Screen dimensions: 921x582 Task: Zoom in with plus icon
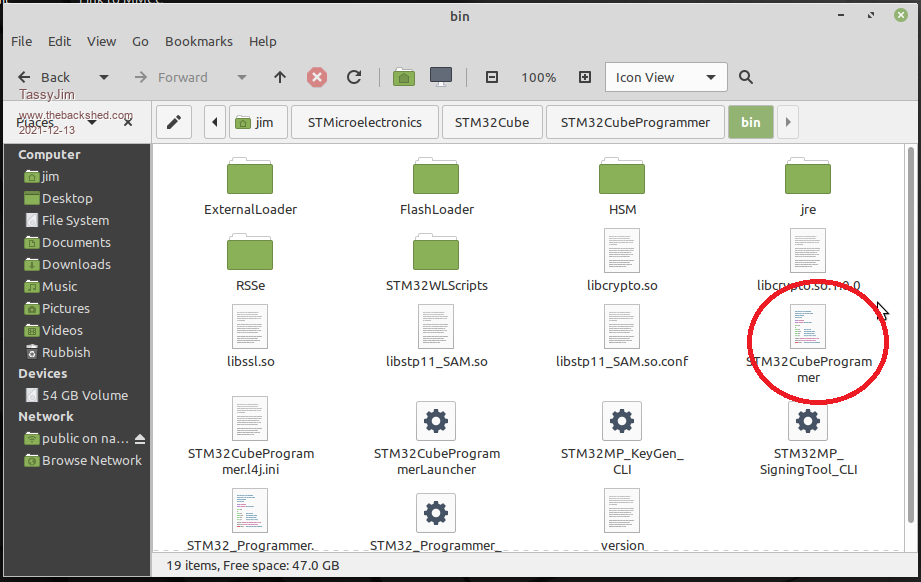(585, 77)
